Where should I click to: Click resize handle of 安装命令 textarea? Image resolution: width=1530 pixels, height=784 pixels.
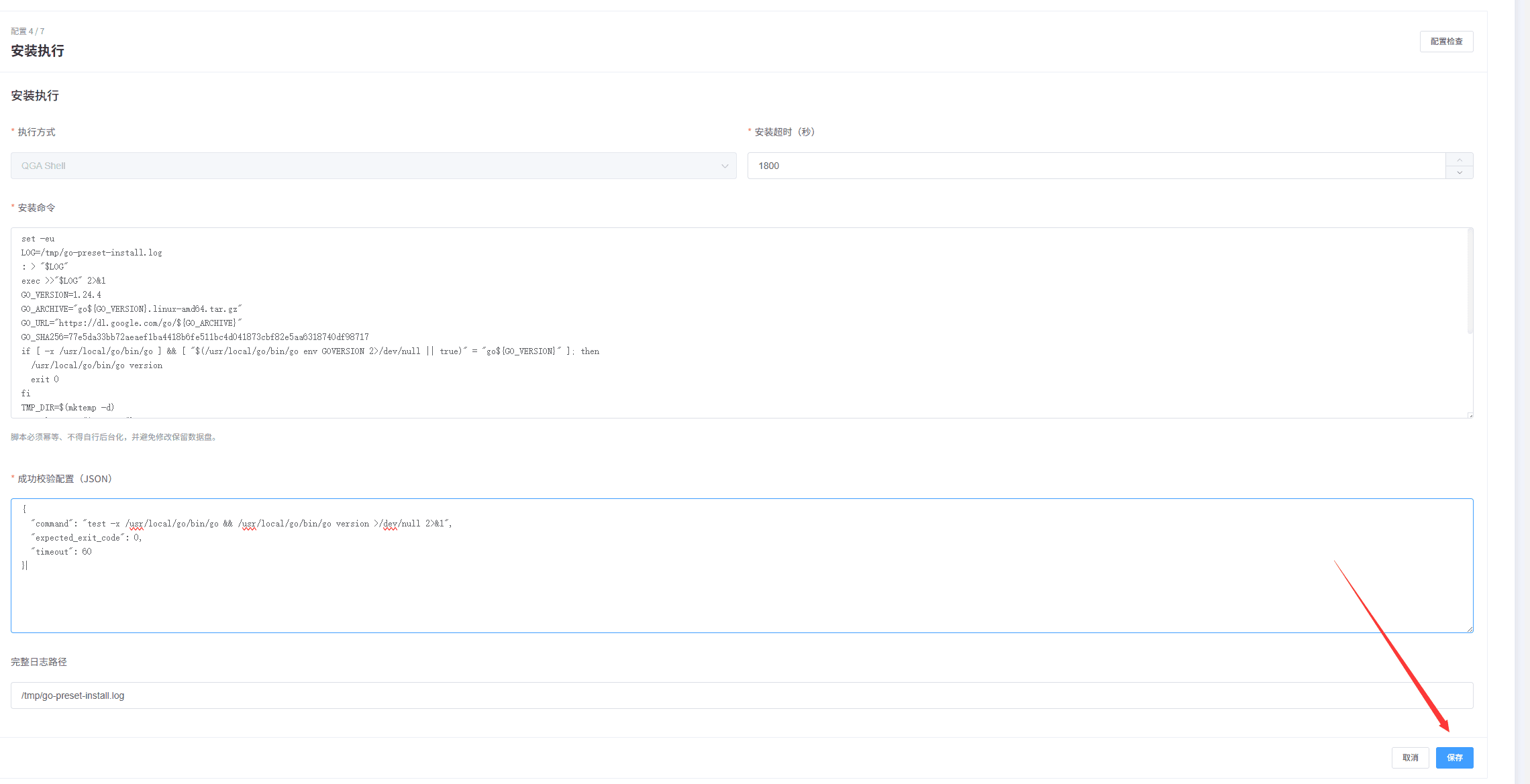click(x=1470, y=415)
